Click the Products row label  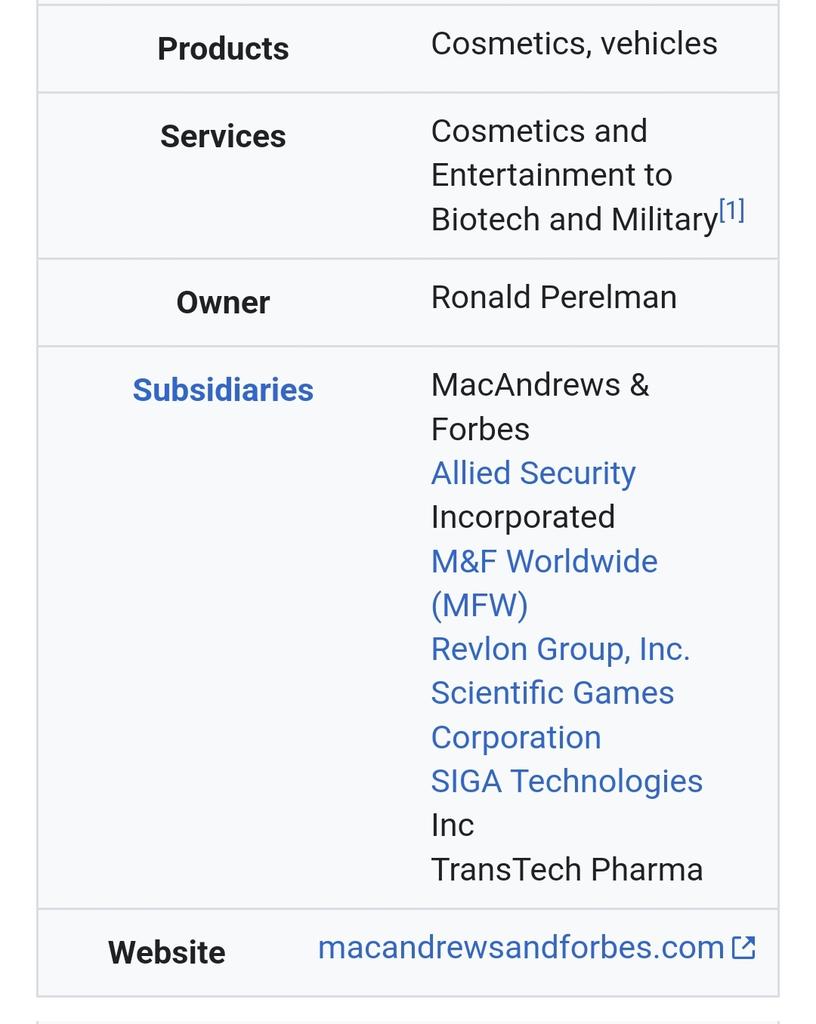pos(223,48)
